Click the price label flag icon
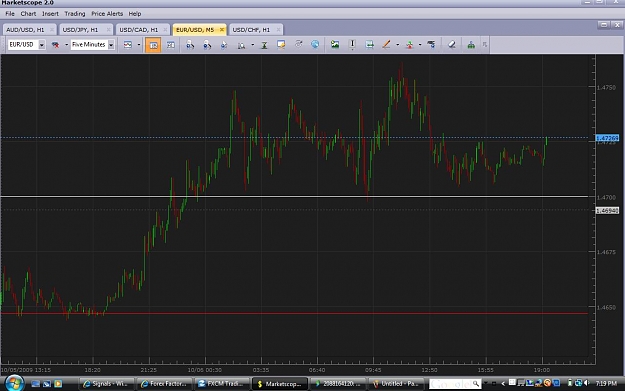Image resolution: width=625 pixels, height=391 pixels. pos(431,44)
